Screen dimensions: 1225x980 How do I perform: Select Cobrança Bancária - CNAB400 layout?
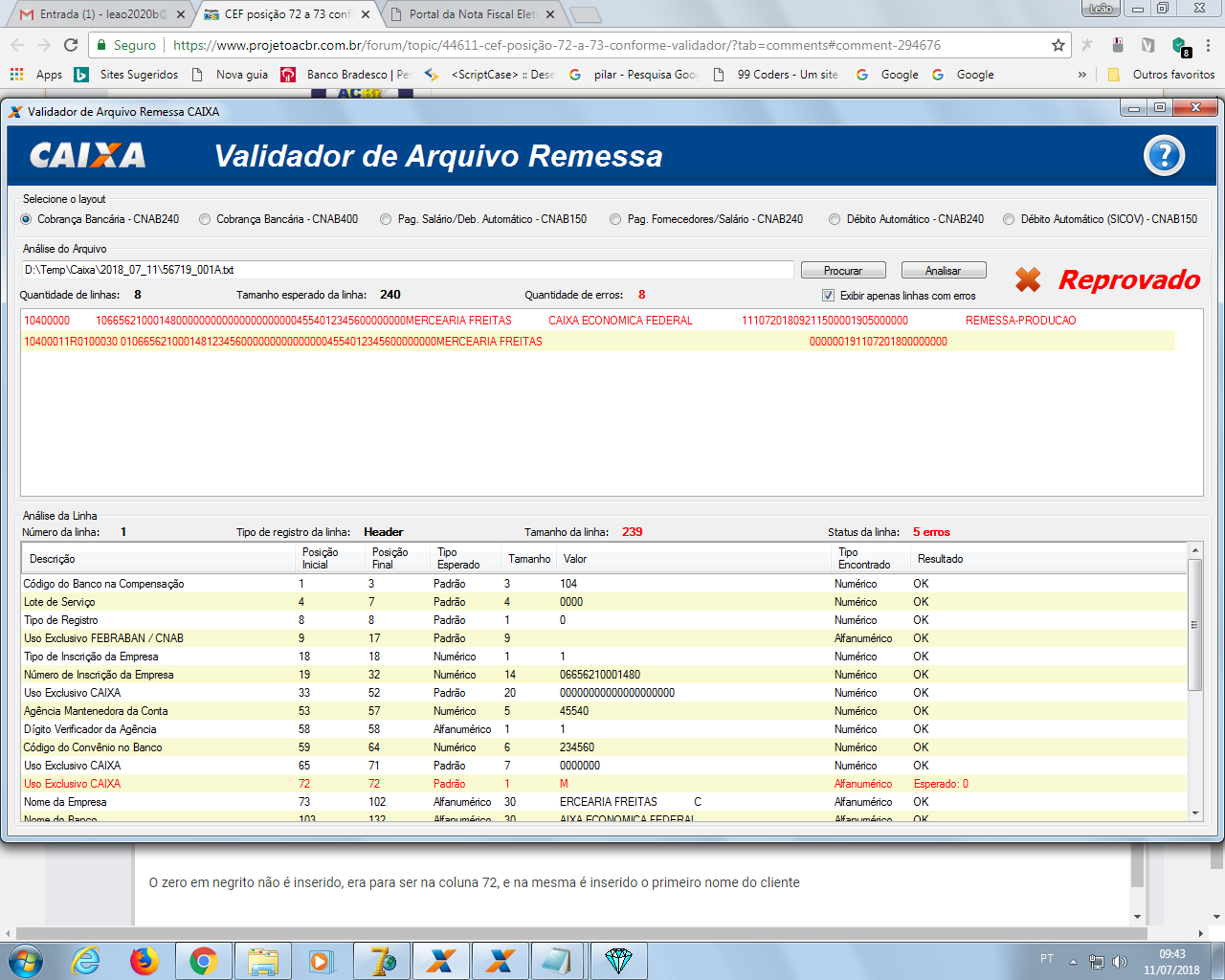tap(278, 219)
